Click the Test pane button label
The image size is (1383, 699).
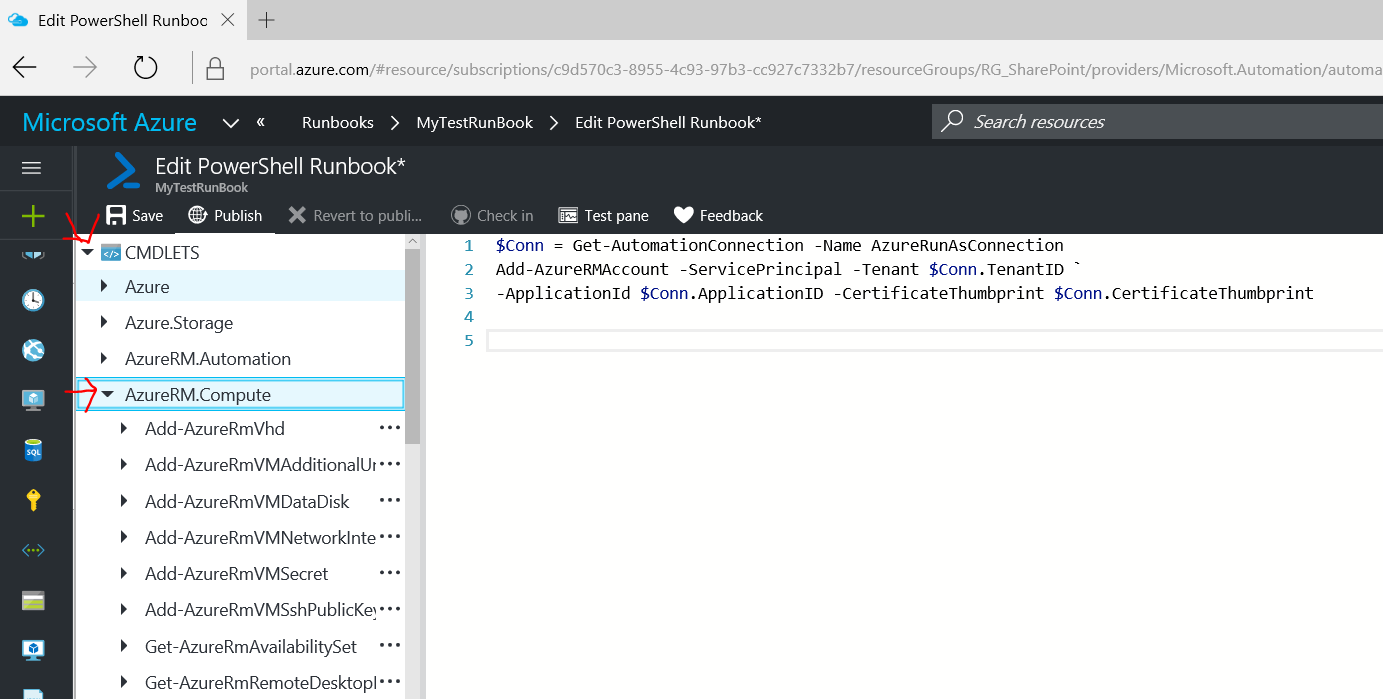click(x=617, y=216)
